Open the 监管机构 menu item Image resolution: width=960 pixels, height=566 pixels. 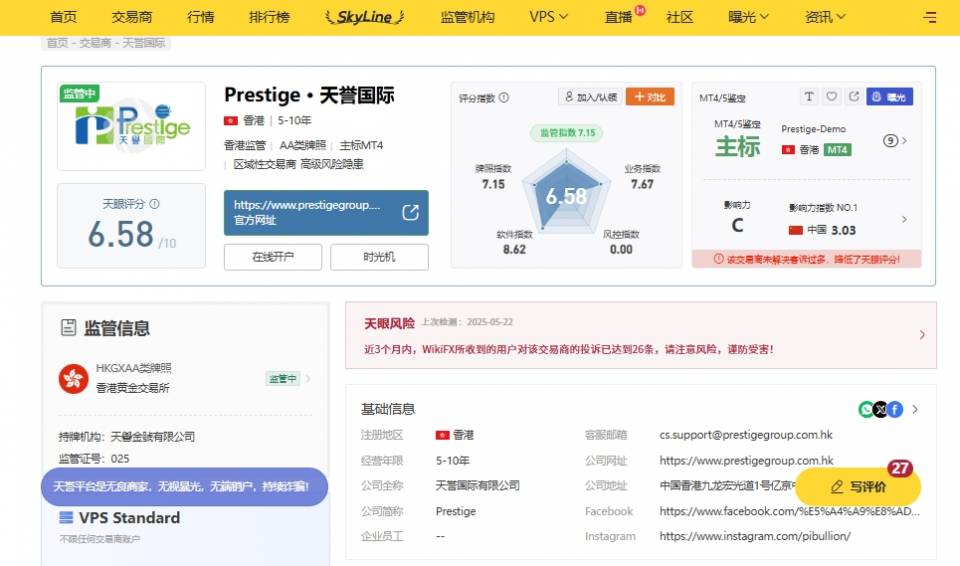pos(467,17)
